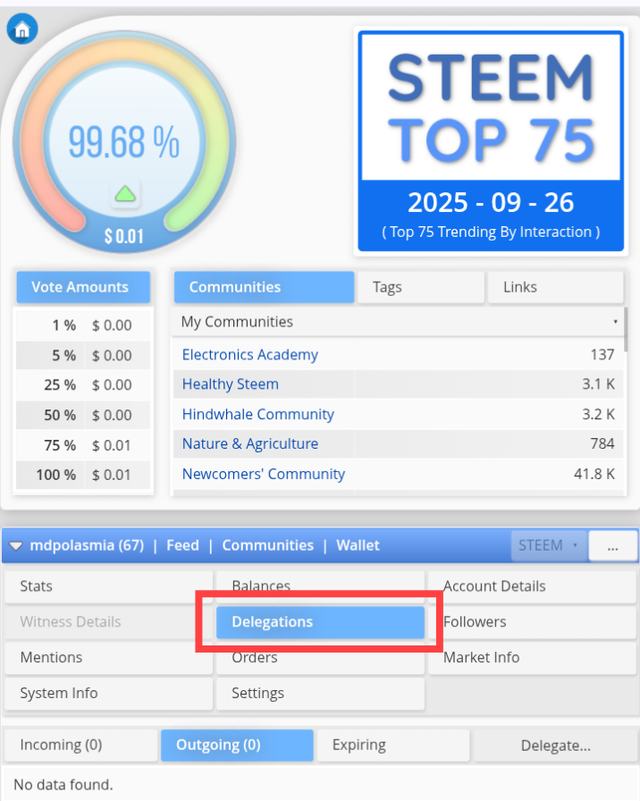Switch to the Tags tab
Image resolution: width=640 pixels, height=801 pixels.
click(x=421, y=287)
